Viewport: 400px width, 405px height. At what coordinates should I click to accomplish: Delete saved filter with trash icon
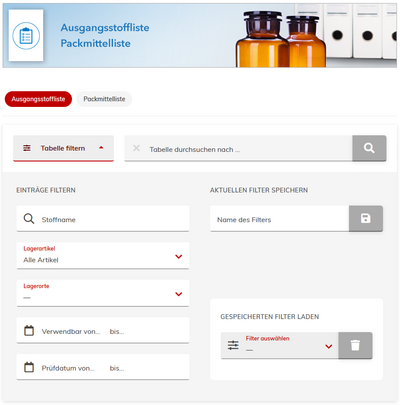(x=355, y=345)
